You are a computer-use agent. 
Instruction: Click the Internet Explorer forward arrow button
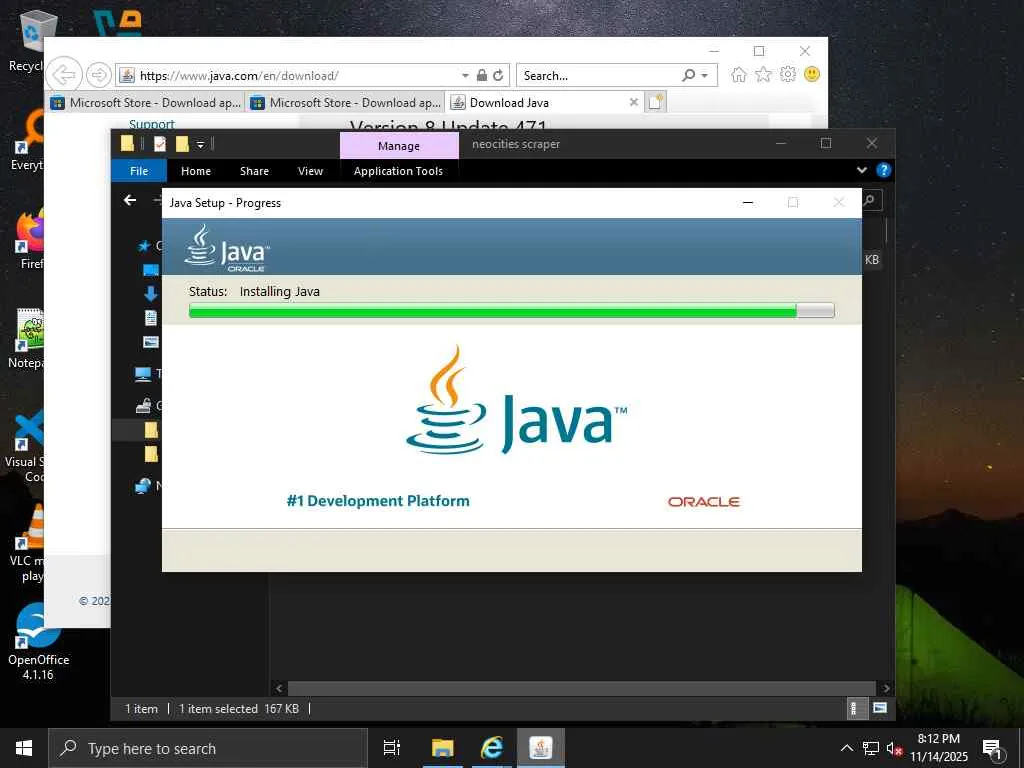coord(99,75)
